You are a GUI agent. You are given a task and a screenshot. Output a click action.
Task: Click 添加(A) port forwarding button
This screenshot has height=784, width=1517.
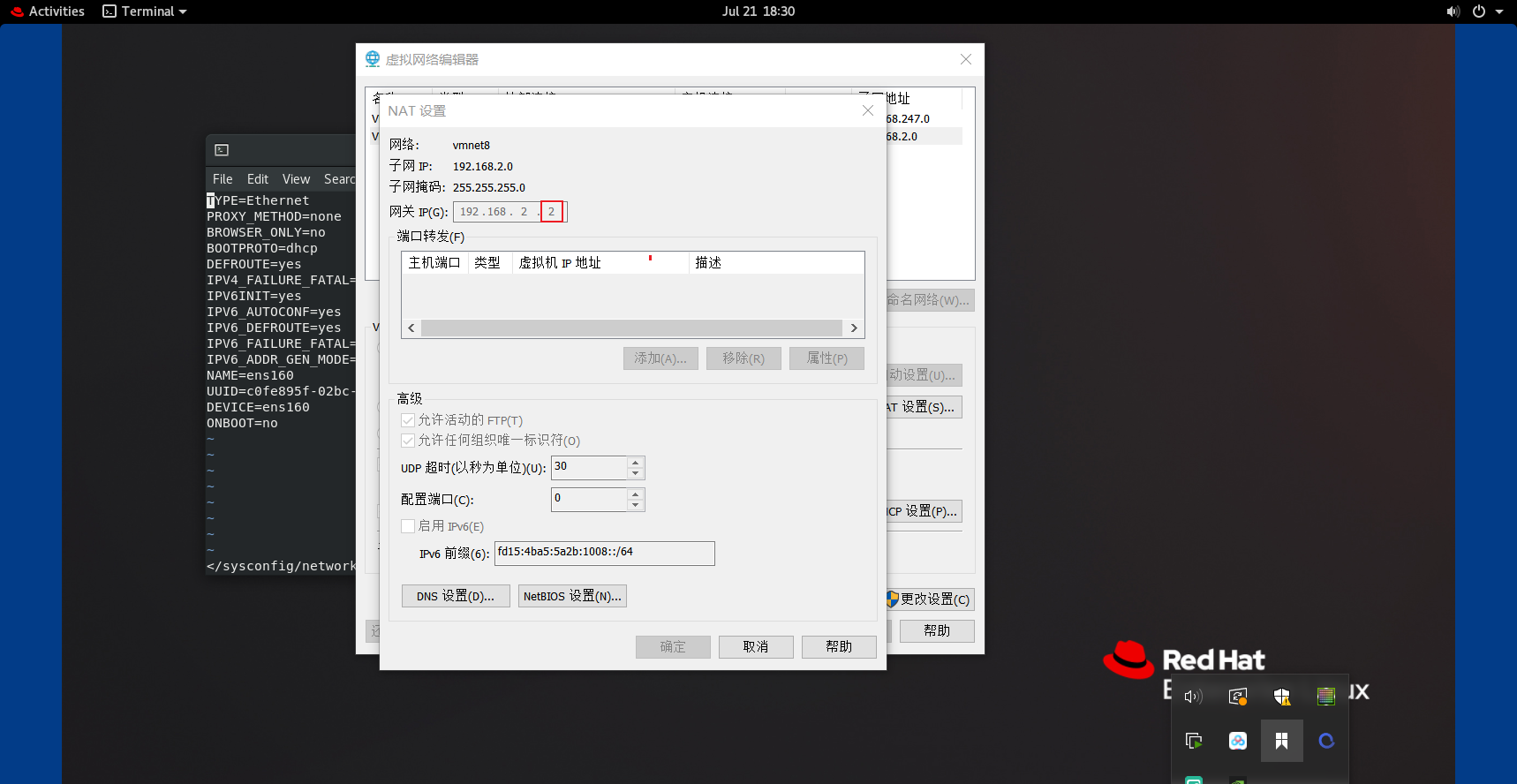pos(660,358)
